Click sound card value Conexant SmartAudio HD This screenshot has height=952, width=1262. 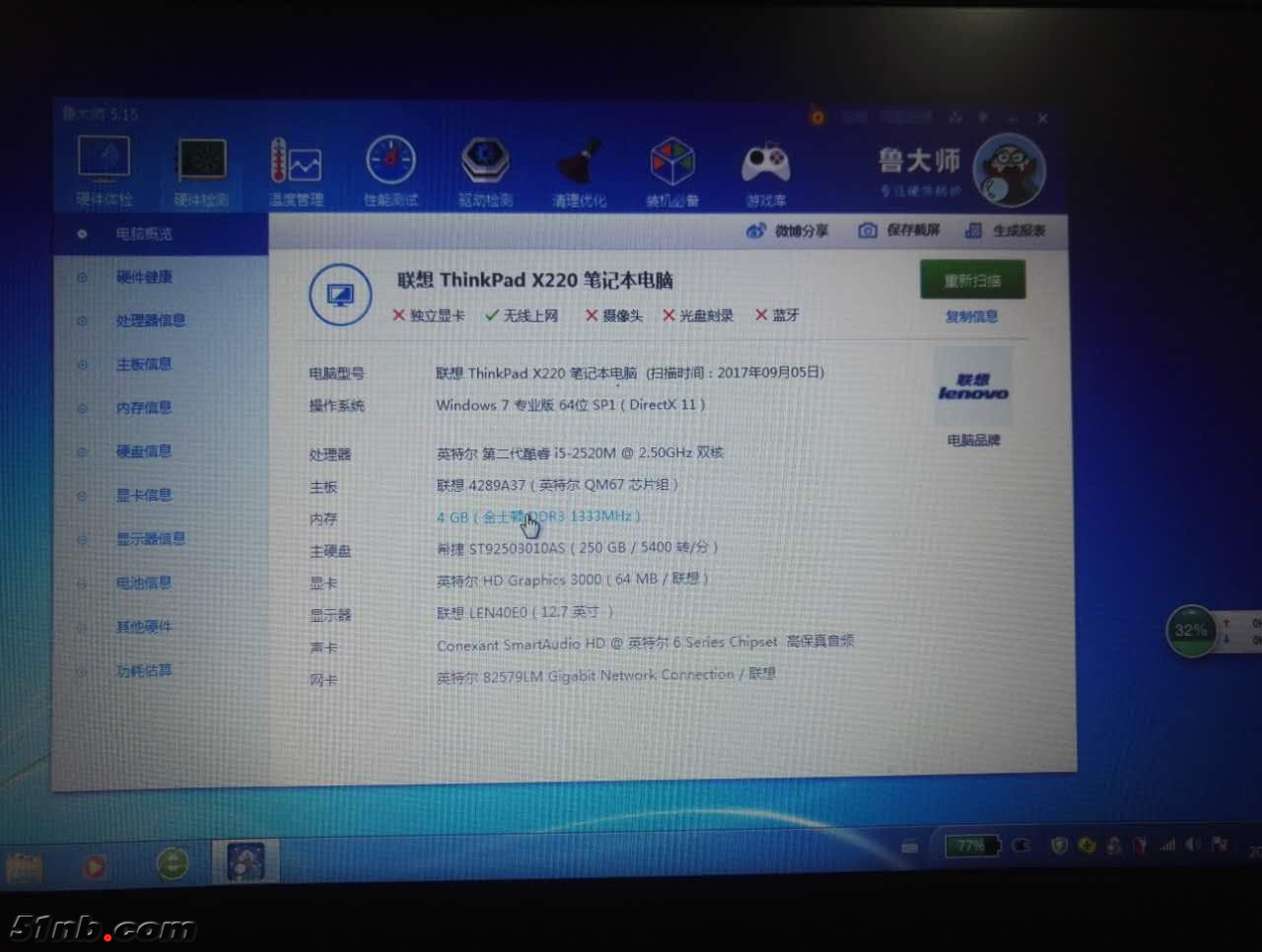(x=645, y=643)
